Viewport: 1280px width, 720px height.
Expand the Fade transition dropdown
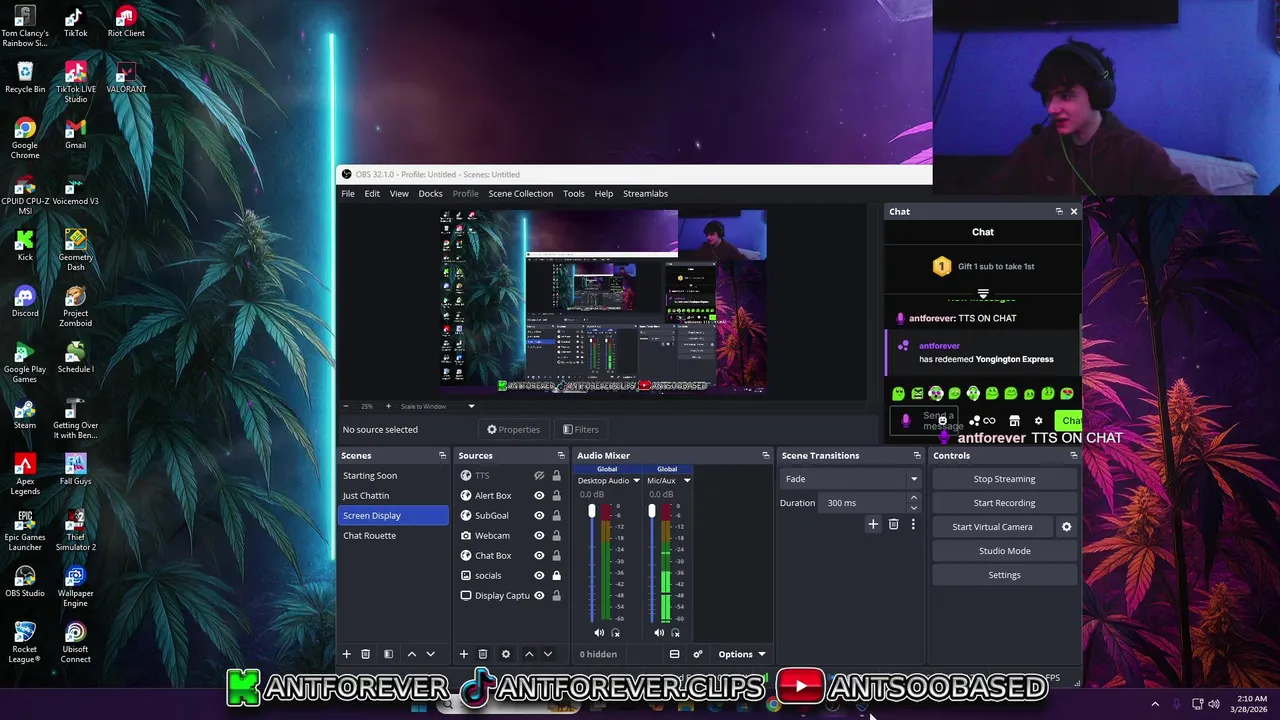point(913,479)
